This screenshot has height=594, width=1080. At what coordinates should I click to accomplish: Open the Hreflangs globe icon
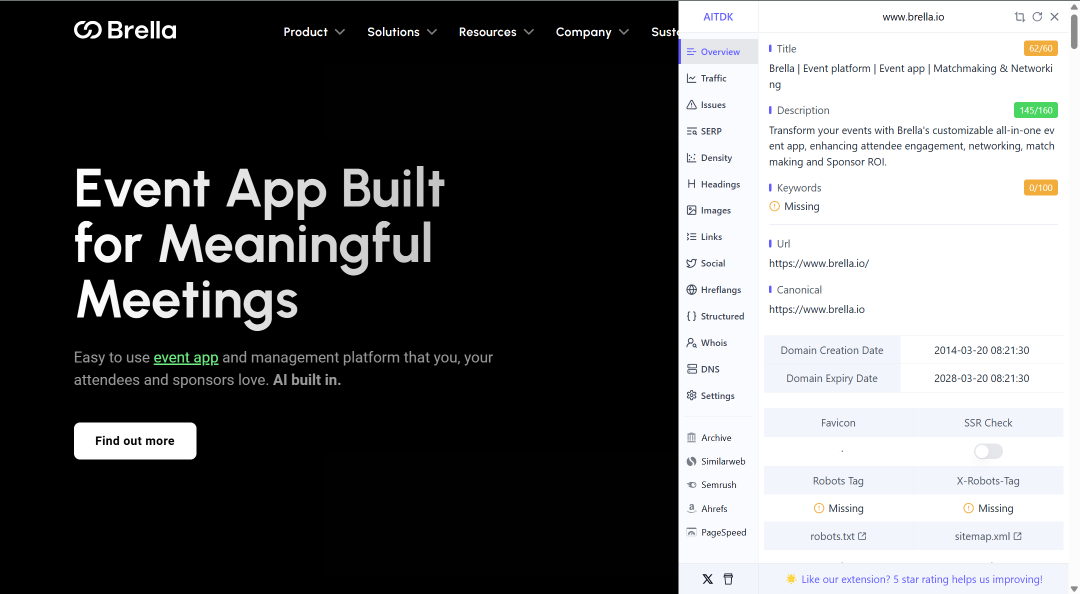point(692,289)
